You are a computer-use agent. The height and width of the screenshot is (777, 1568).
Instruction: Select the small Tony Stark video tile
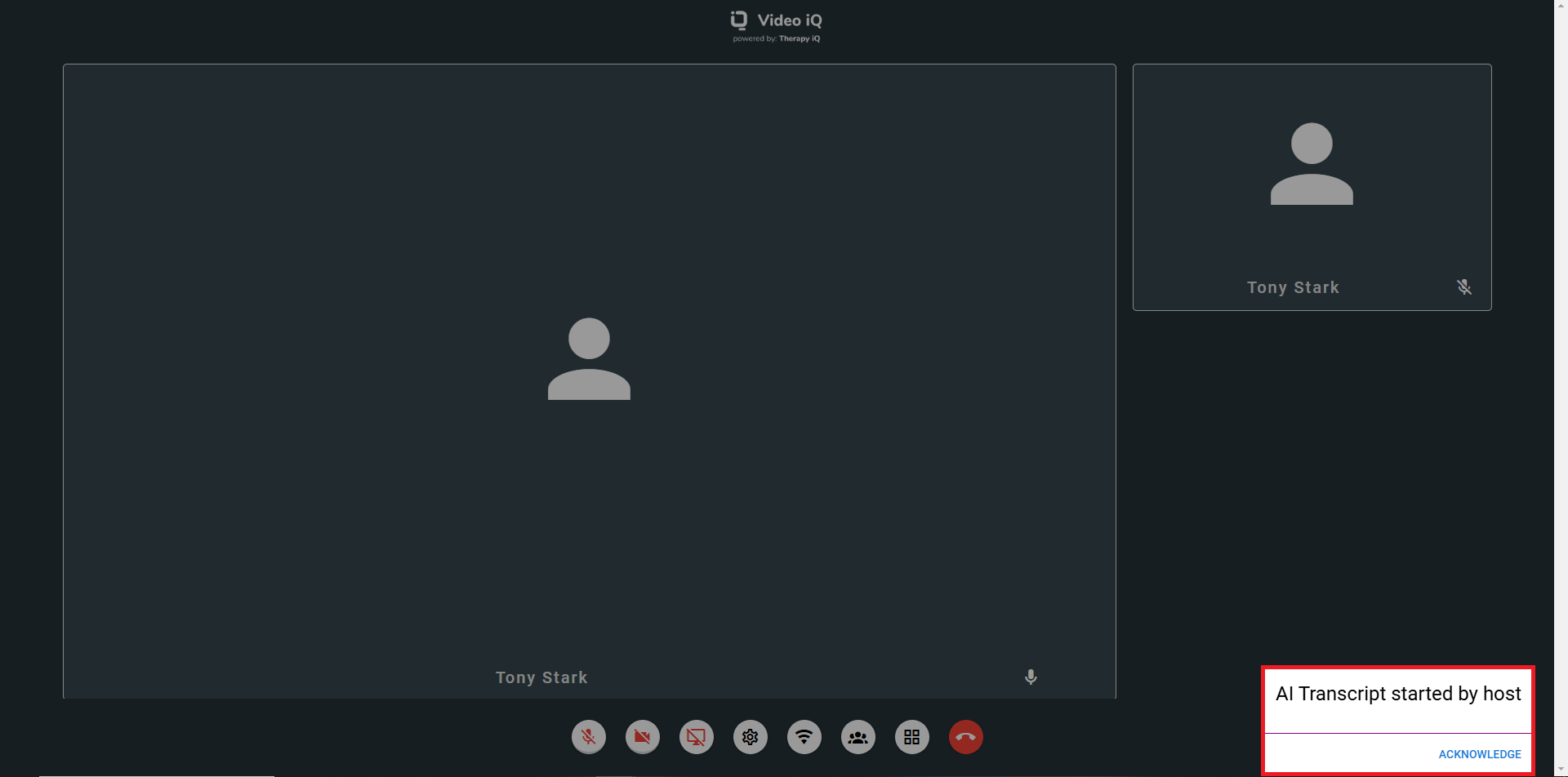1312,187
